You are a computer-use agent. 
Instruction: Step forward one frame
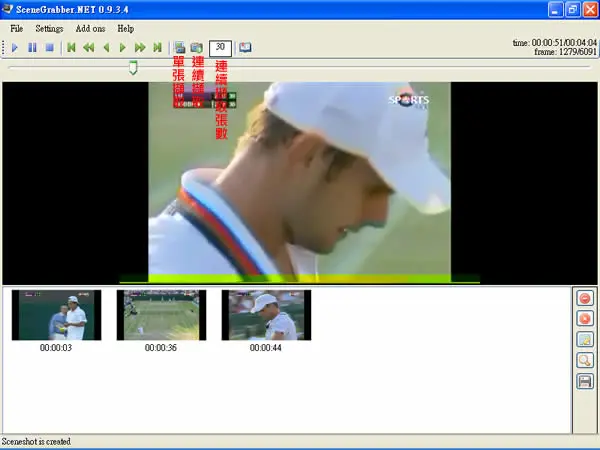point(122,47)
